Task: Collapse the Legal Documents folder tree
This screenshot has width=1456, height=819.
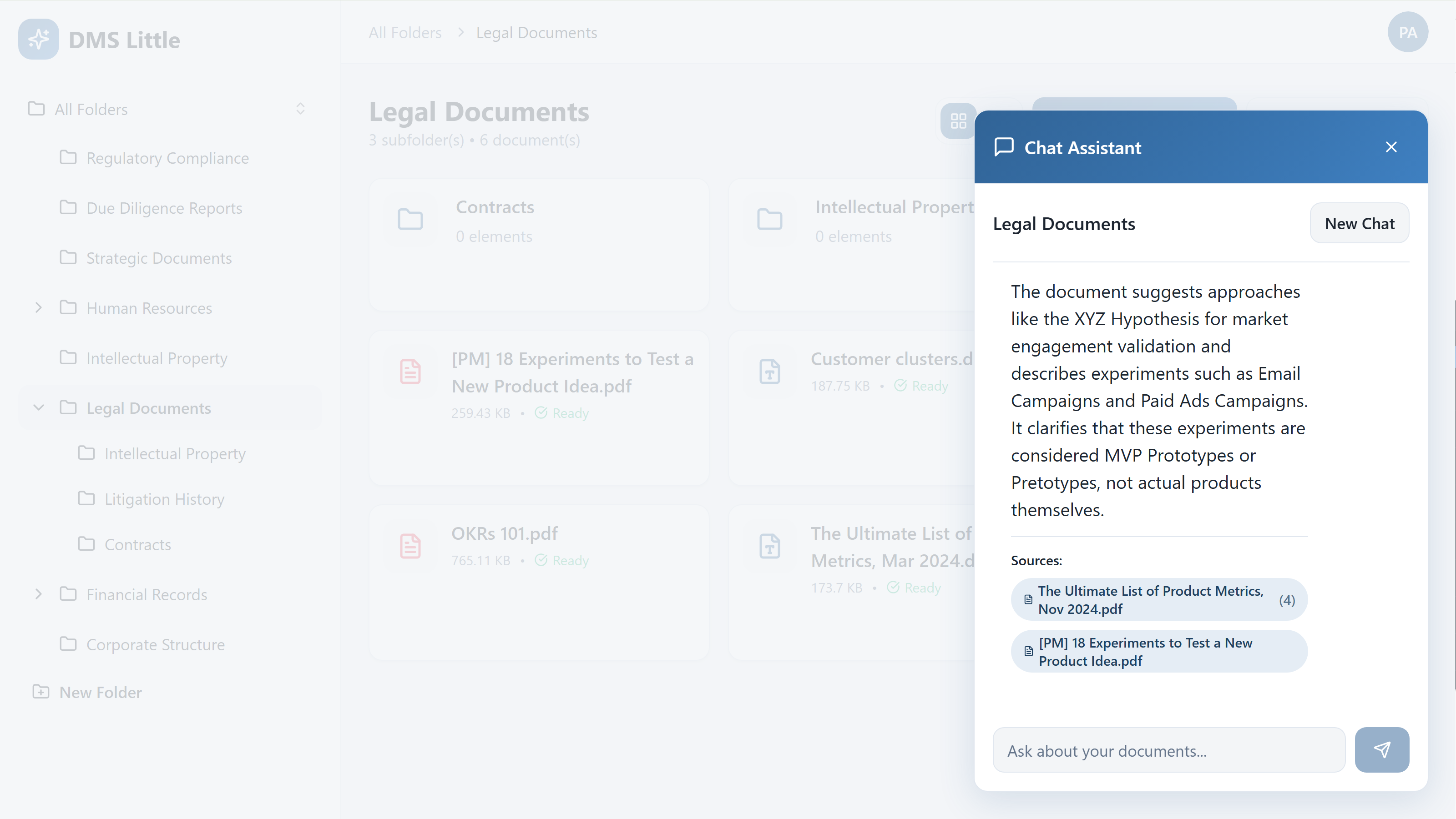Action: 38,408
